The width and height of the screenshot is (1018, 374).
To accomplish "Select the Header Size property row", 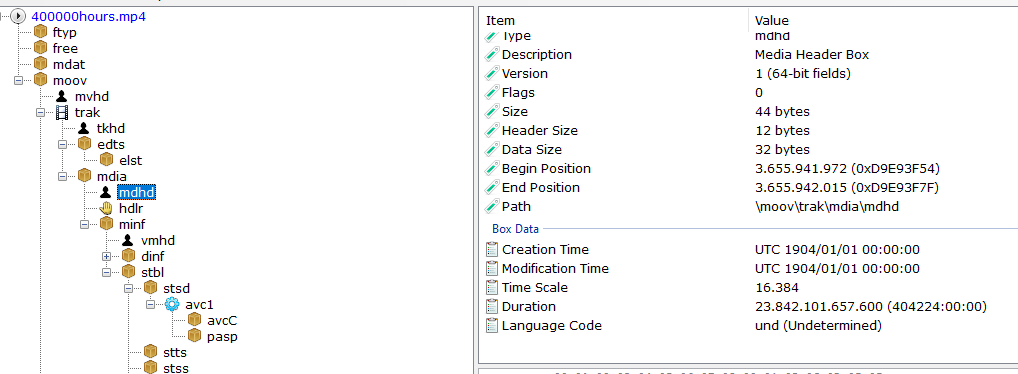I will coord(750,131).
